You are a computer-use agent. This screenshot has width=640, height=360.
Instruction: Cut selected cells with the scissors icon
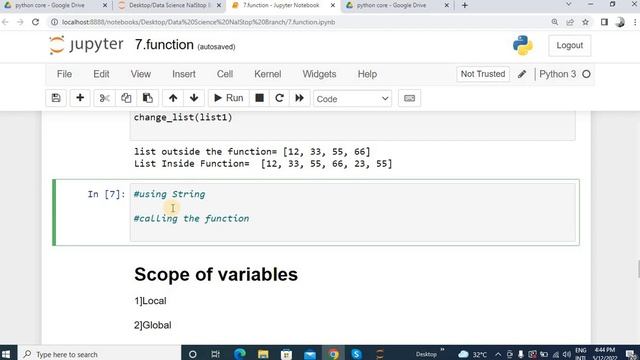point(104,98)
